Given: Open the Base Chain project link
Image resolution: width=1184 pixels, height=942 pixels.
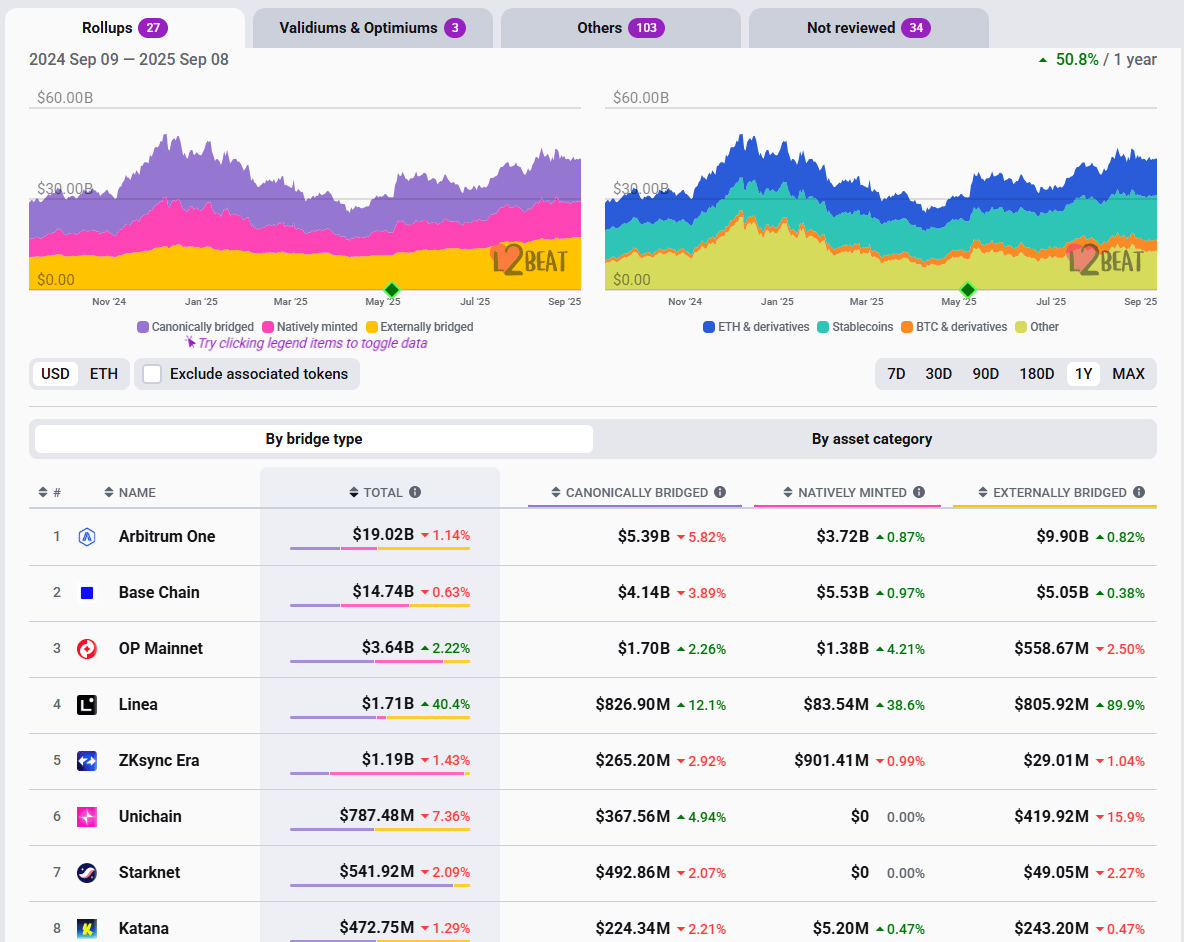Looking at the screenshot, I should tap(159, 593).
